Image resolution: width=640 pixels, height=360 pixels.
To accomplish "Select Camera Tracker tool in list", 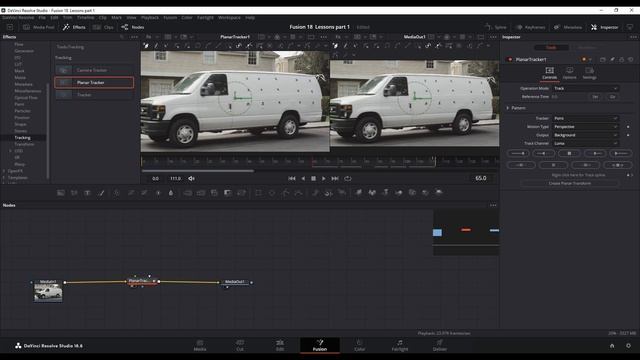I will 94,70.
